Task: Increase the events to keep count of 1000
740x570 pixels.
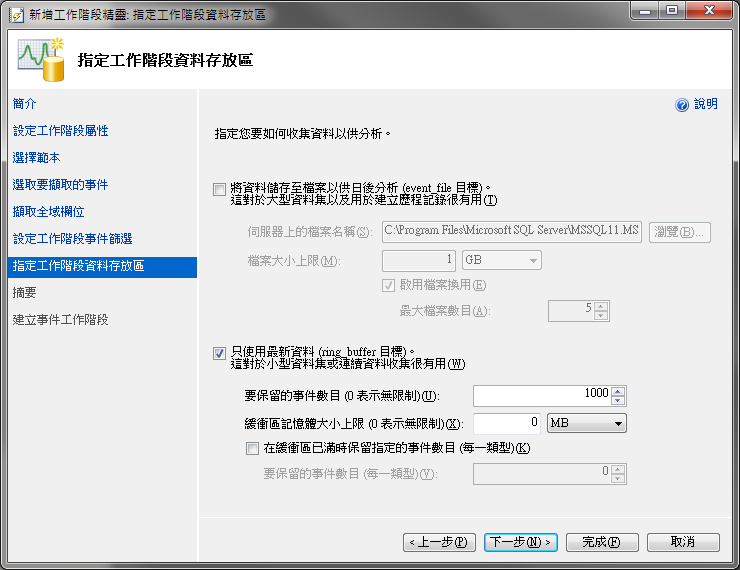Action: (x=618, y=391)
